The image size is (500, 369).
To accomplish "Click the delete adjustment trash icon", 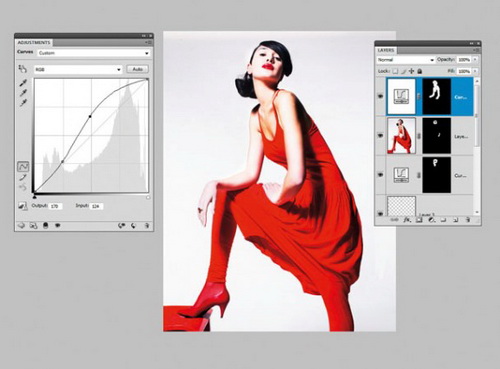I will pos(146,226).
